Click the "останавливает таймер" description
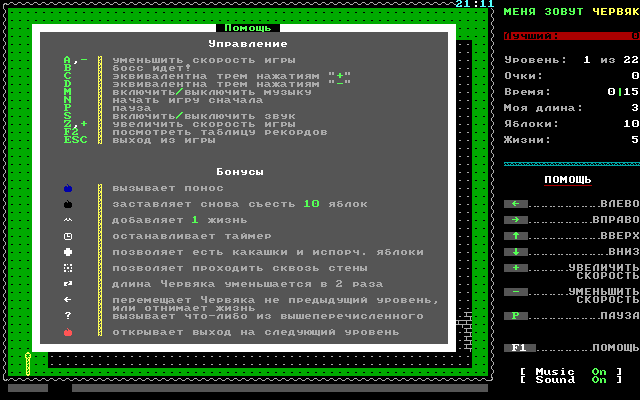 [x=192, y=236]
